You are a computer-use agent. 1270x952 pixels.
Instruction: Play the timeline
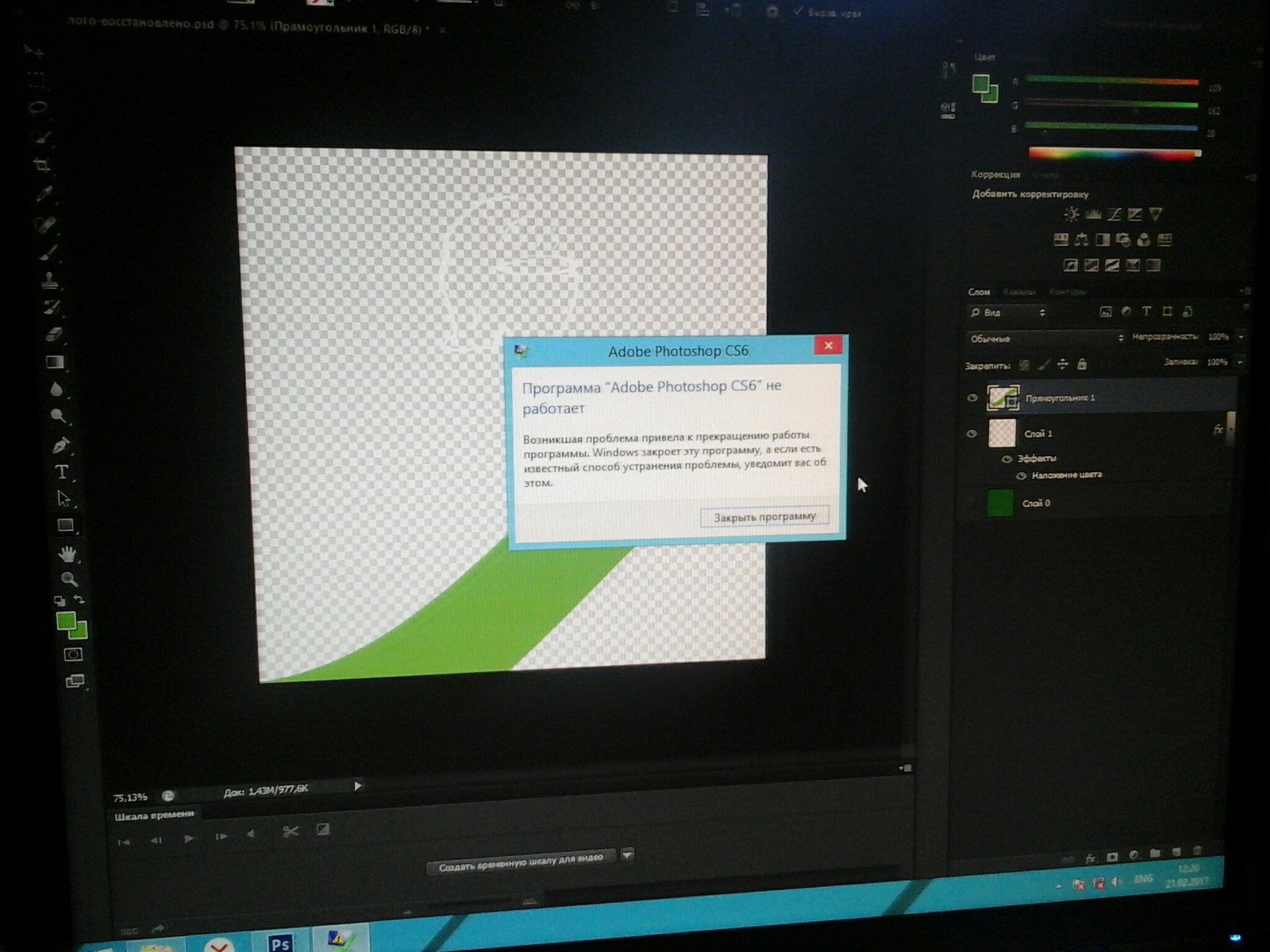189,839
